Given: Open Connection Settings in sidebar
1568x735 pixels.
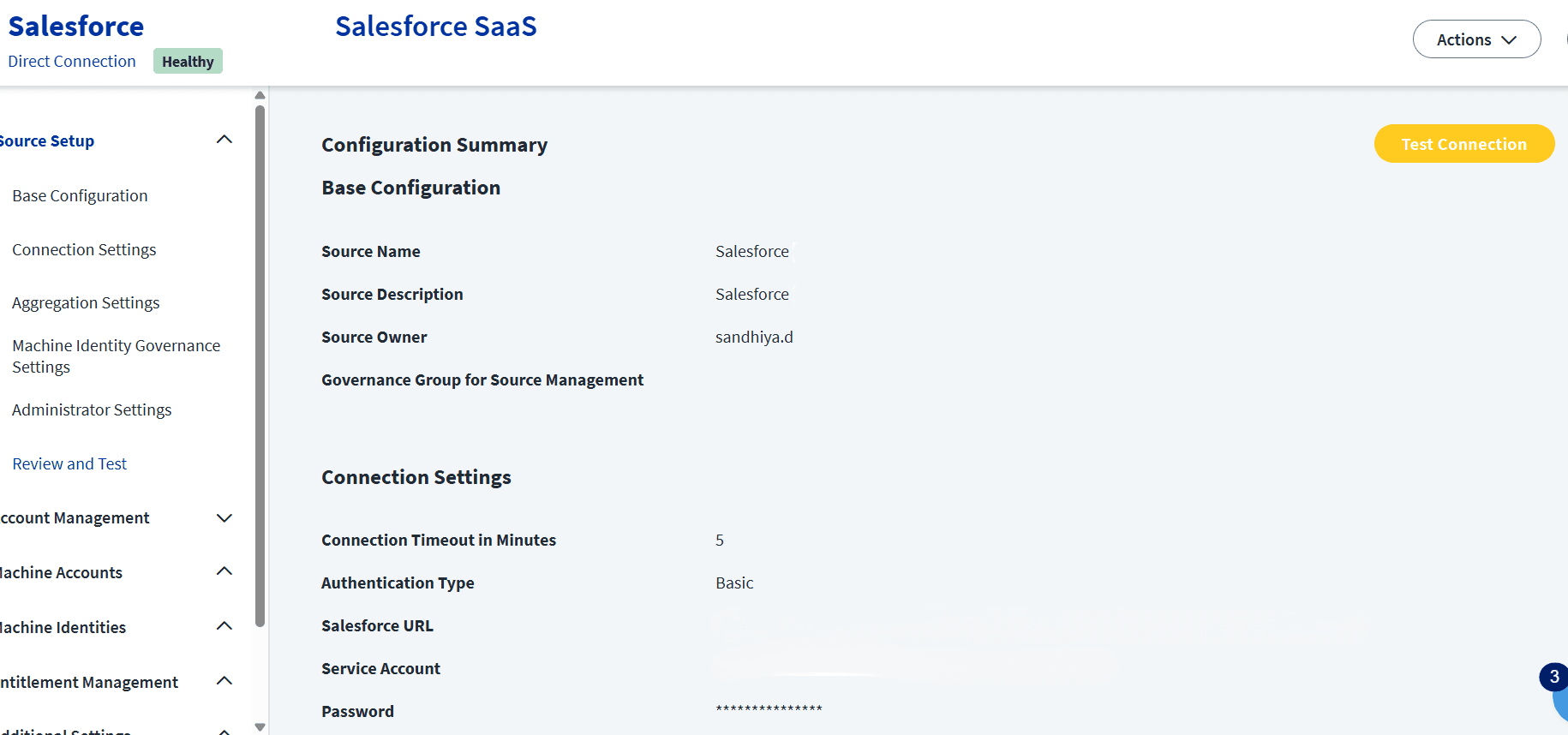Looking at the screenshot, I should point(84,249).
